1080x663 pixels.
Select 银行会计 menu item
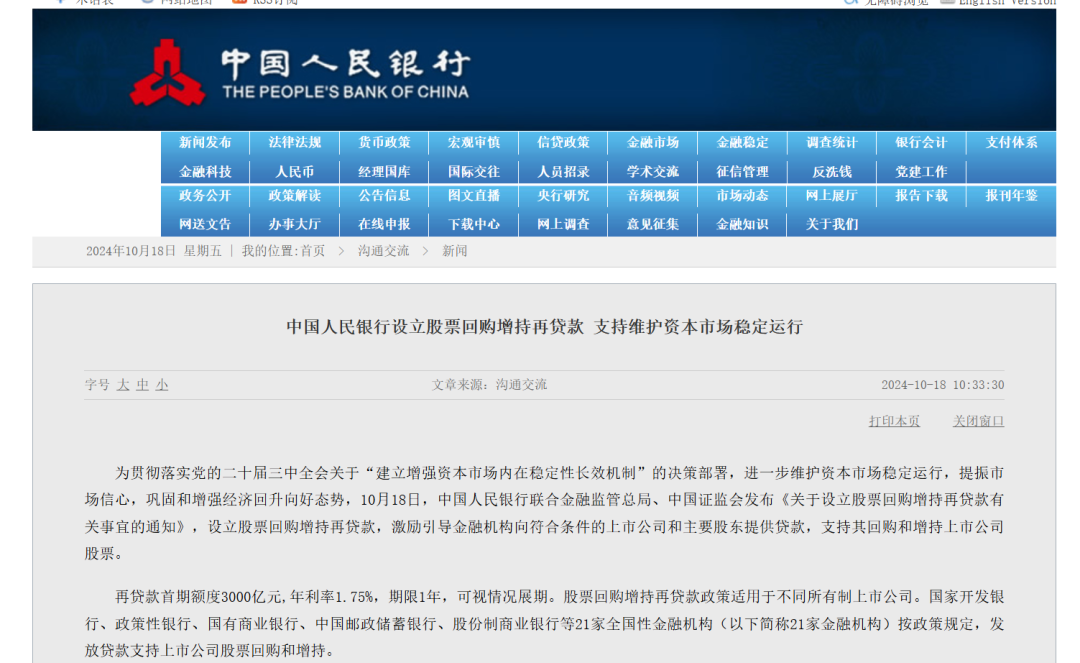pyautogui.click(x=922, y=143)
